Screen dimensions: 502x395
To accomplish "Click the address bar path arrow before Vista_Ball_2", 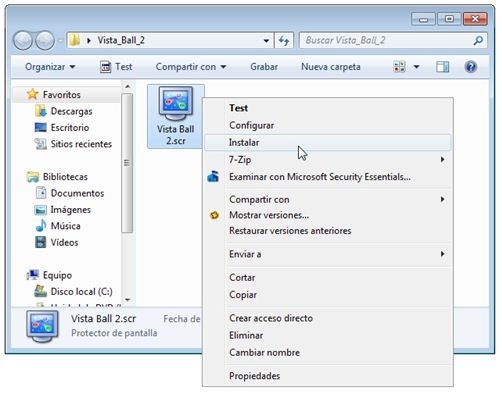I will (89, 41).
